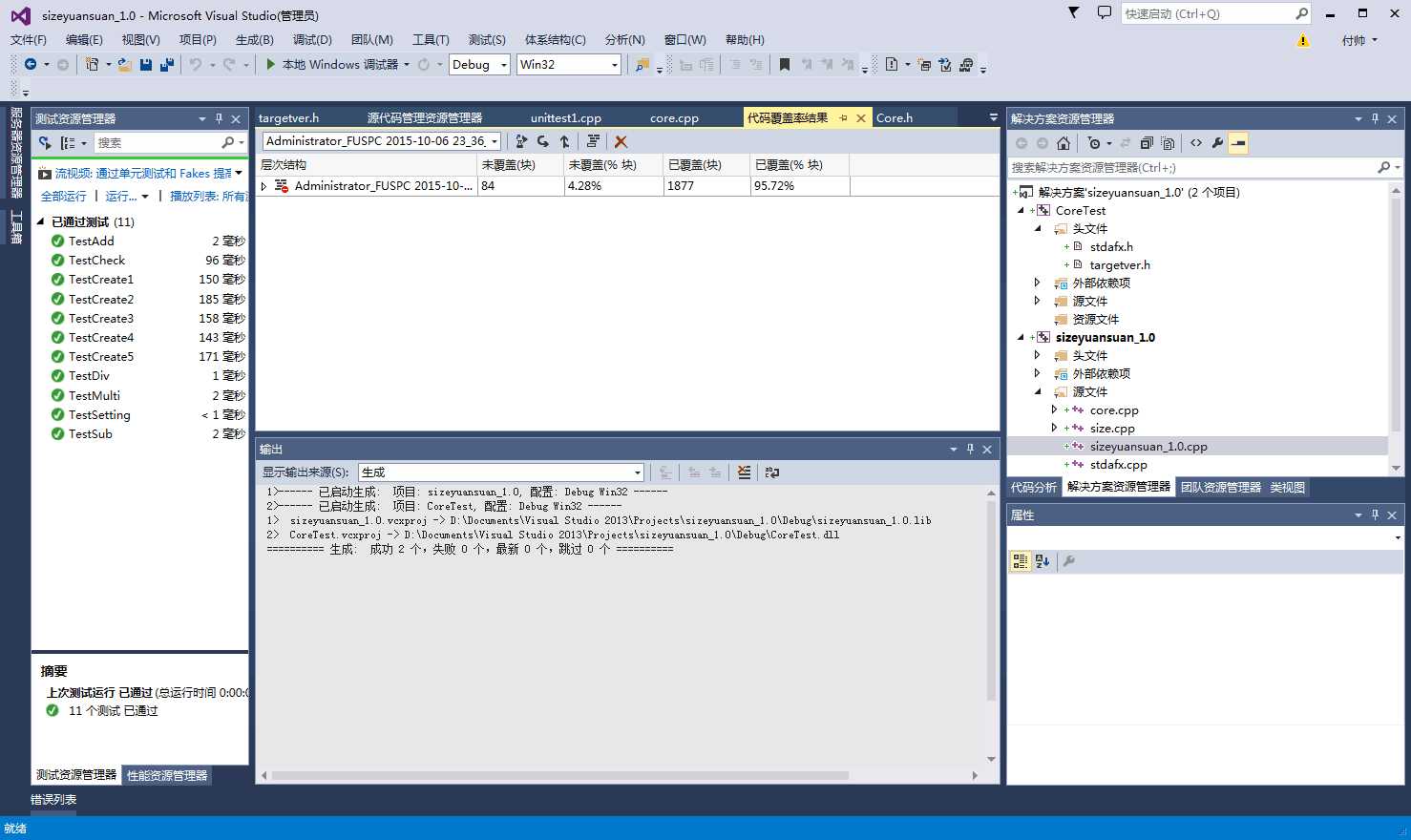Click the Save icon in main toolbar

tap(146, 64)
